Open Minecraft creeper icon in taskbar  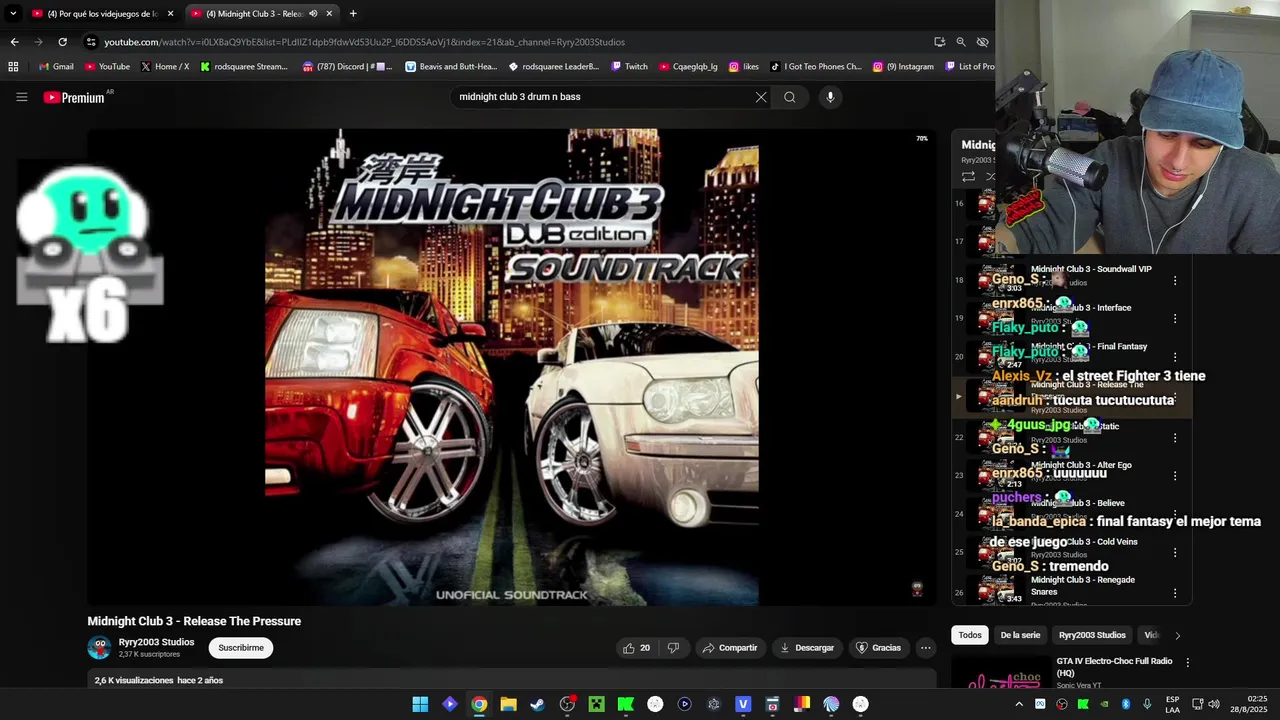coord(596,704)
